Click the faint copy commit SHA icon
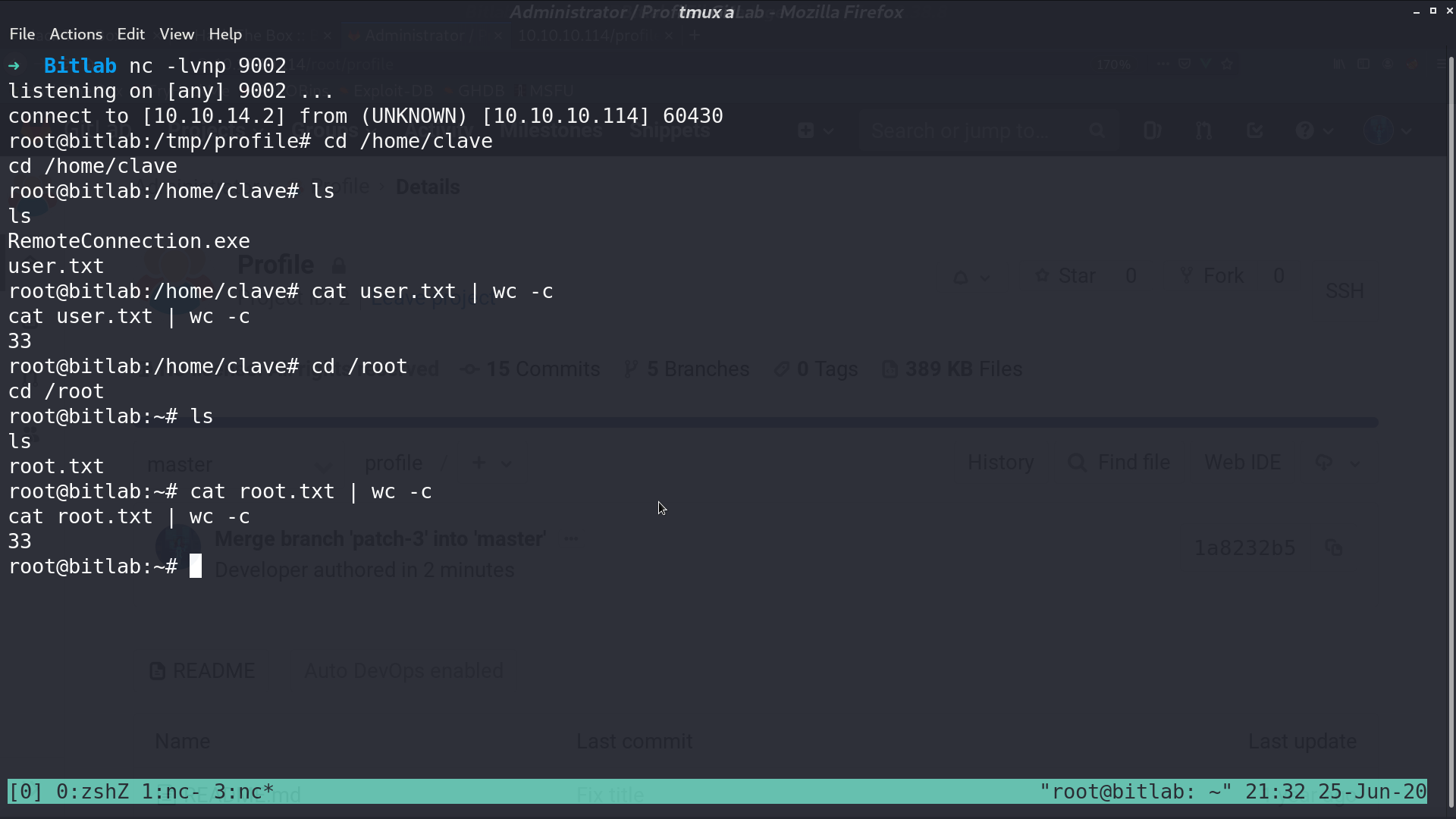 coord(1333,548)
